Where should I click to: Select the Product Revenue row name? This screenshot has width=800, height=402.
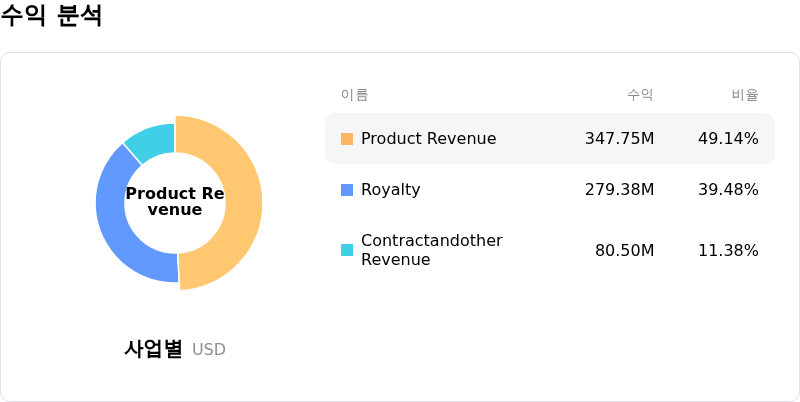tap(428, 139)
